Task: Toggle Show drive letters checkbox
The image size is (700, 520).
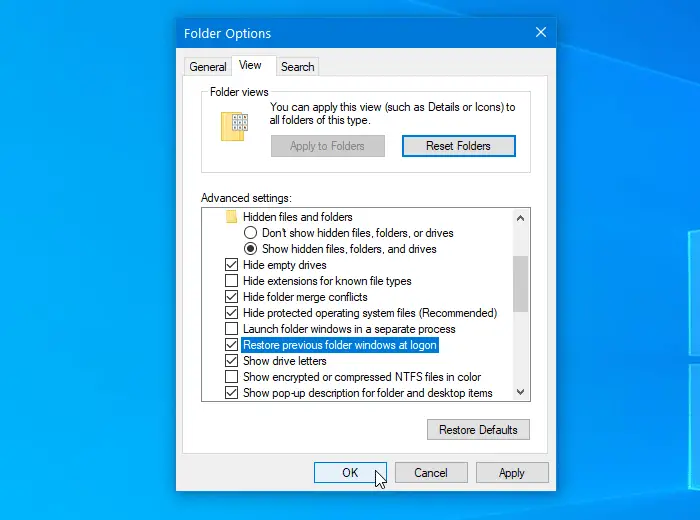Action: pyautogui.click(x=231, y=361)
